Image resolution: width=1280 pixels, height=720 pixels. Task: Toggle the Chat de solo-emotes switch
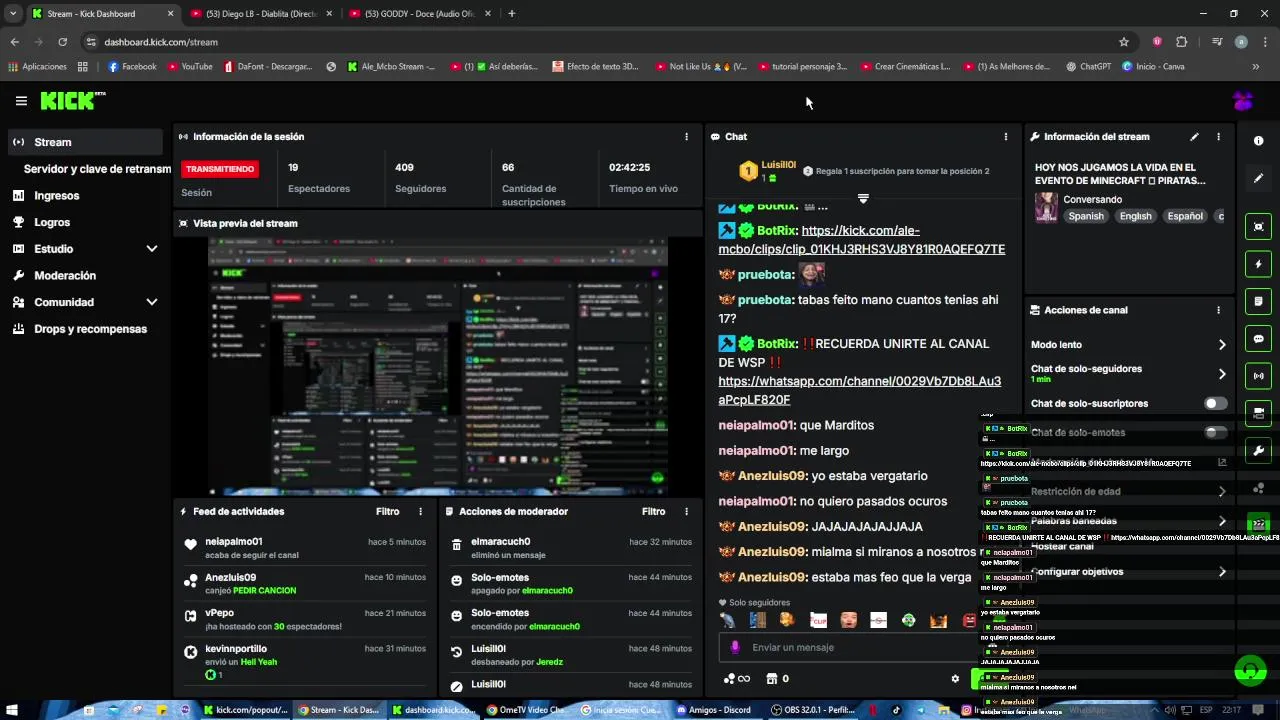(x=1215, y=433)
